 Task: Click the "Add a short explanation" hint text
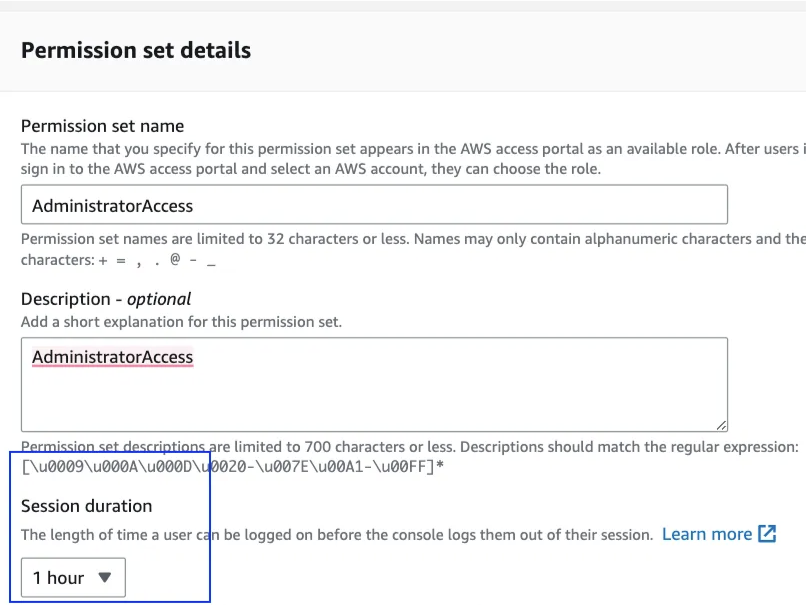181,322
